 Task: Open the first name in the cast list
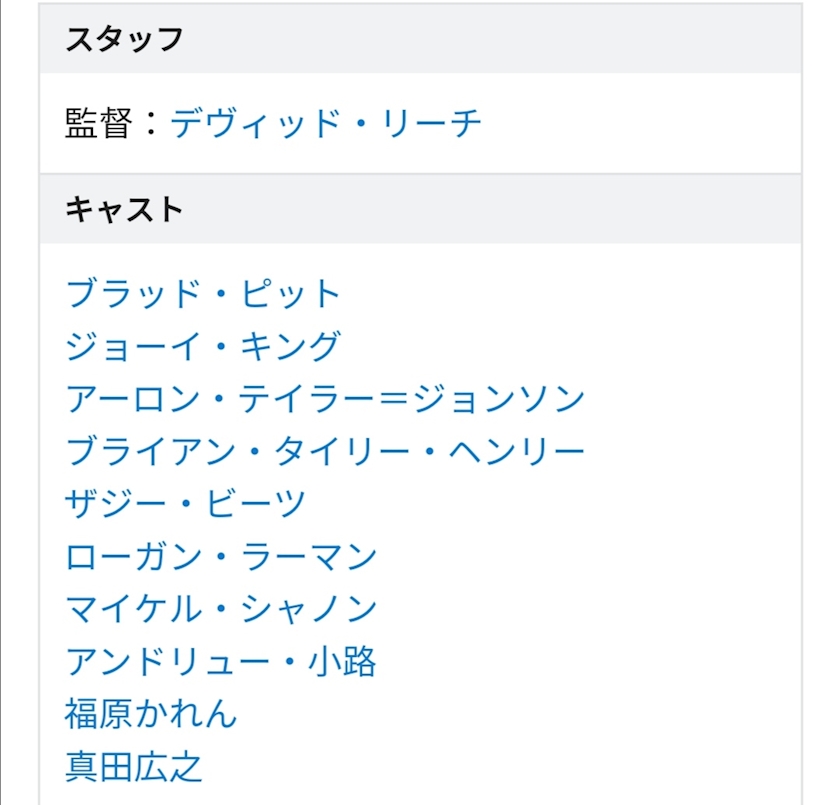tap(203, 294)
